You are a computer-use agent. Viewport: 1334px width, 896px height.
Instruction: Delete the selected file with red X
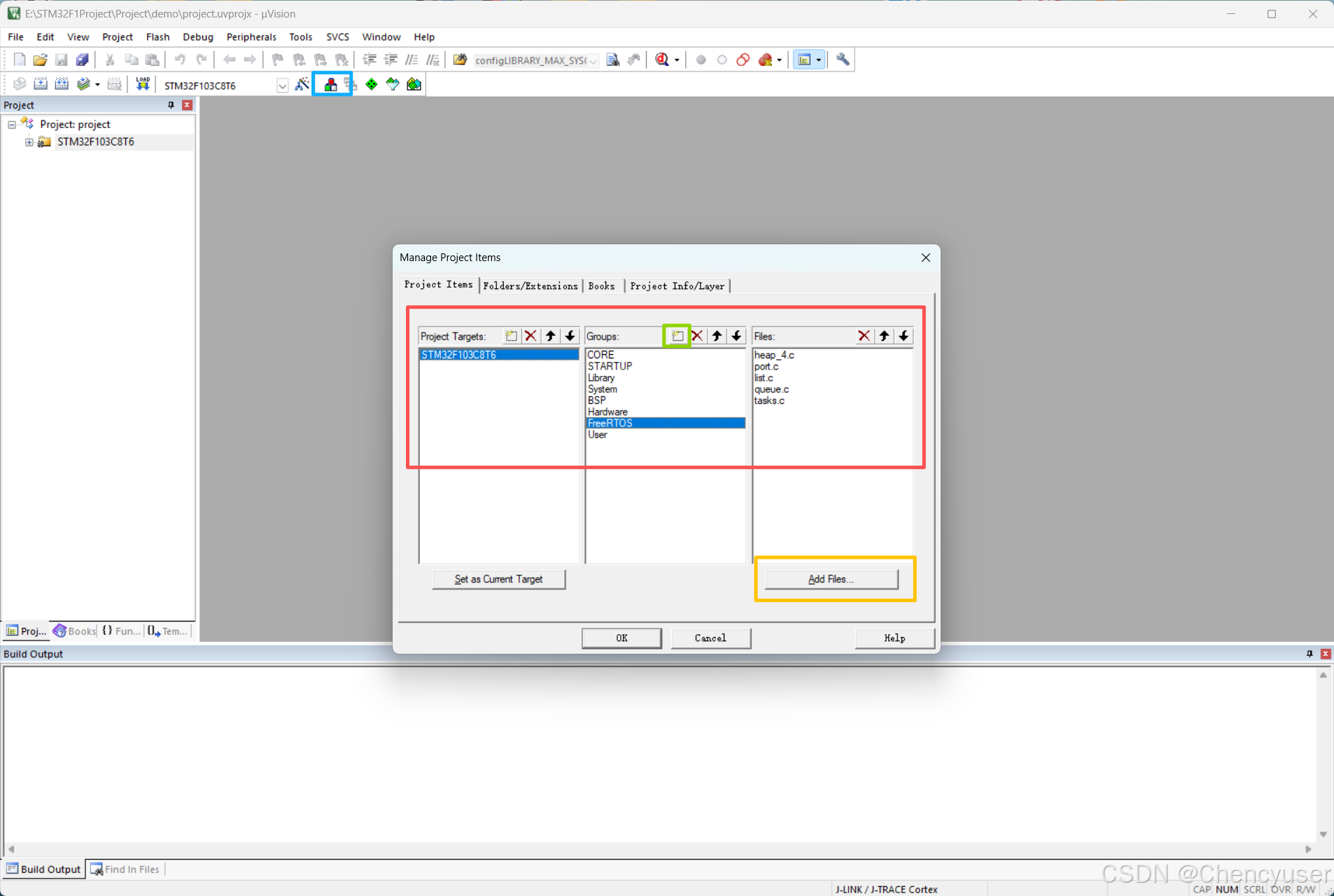click(x=864, y=336)
